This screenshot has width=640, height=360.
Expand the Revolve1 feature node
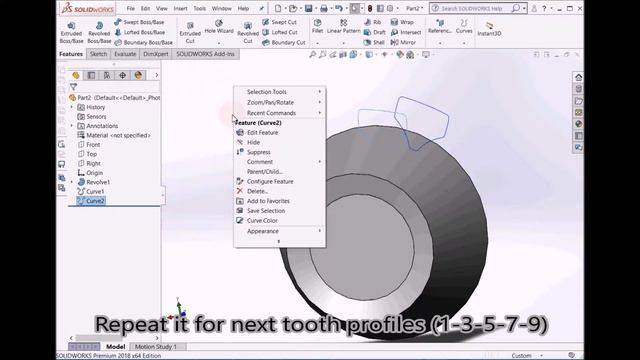[x=72, y=182]
